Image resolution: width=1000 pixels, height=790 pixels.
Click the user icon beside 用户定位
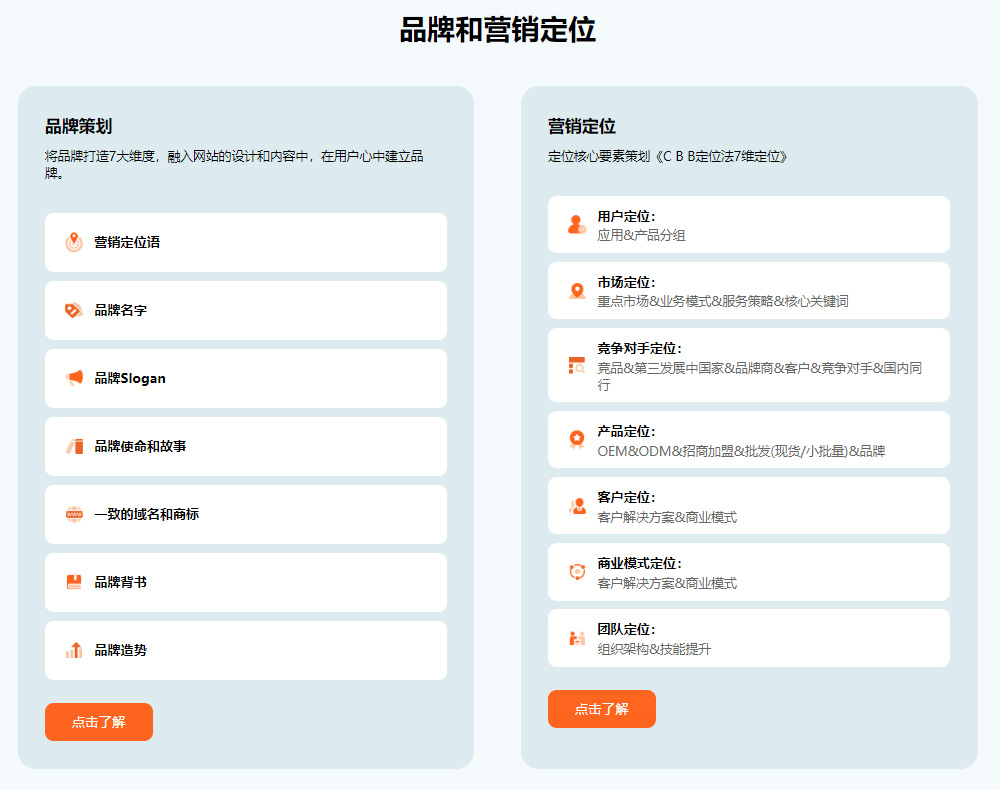pos(577,225)
